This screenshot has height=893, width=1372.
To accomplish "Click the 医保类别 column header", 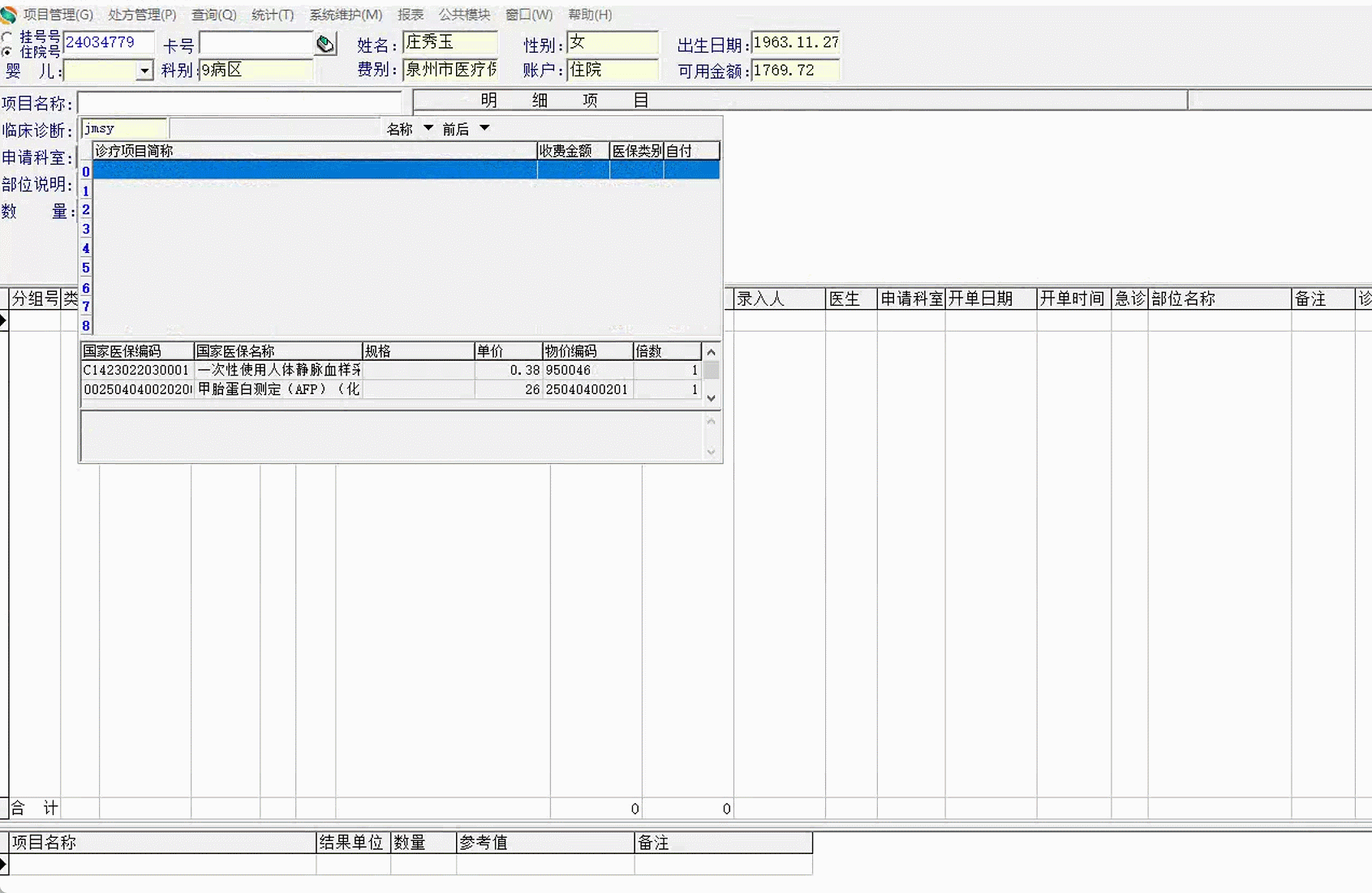I will point(637,151).
